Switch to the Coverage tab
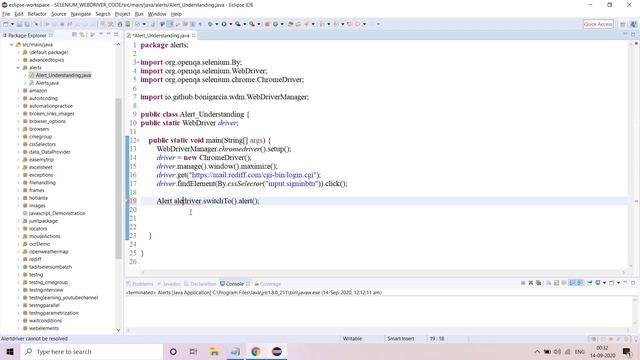 click(268, 284)
